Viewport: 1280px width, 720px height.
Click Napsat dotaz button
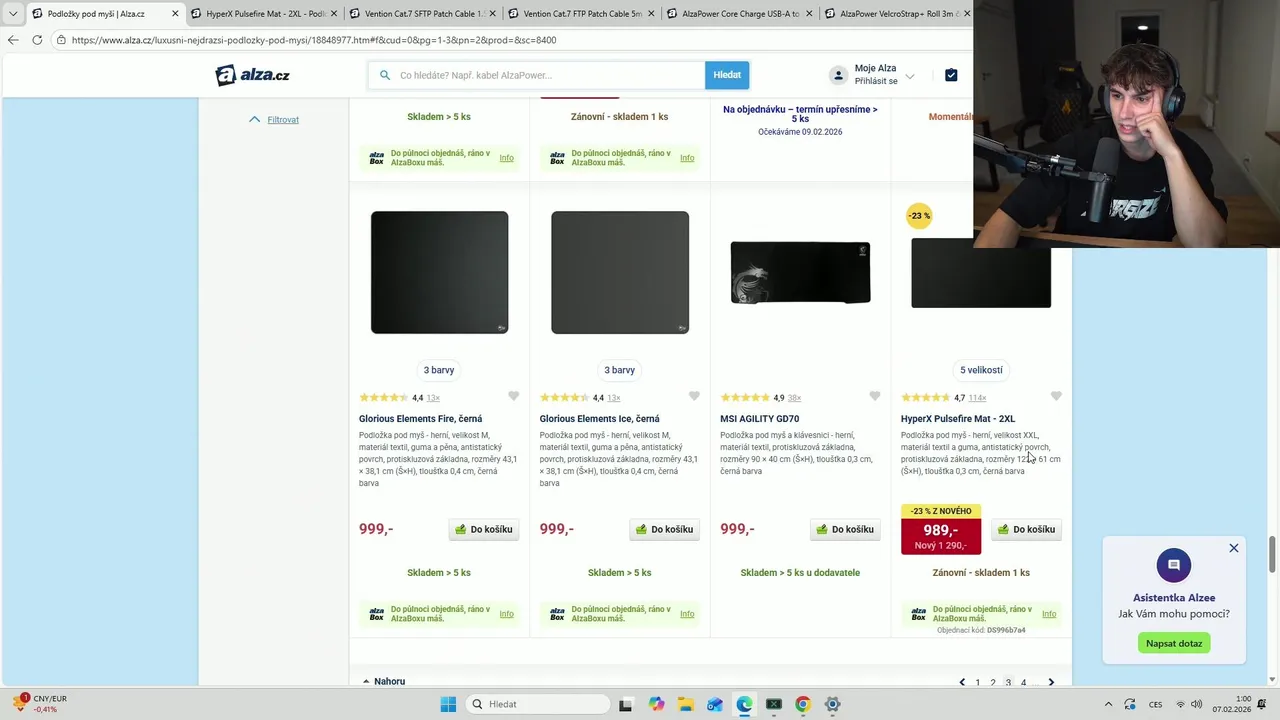[x=1174, y=643]
